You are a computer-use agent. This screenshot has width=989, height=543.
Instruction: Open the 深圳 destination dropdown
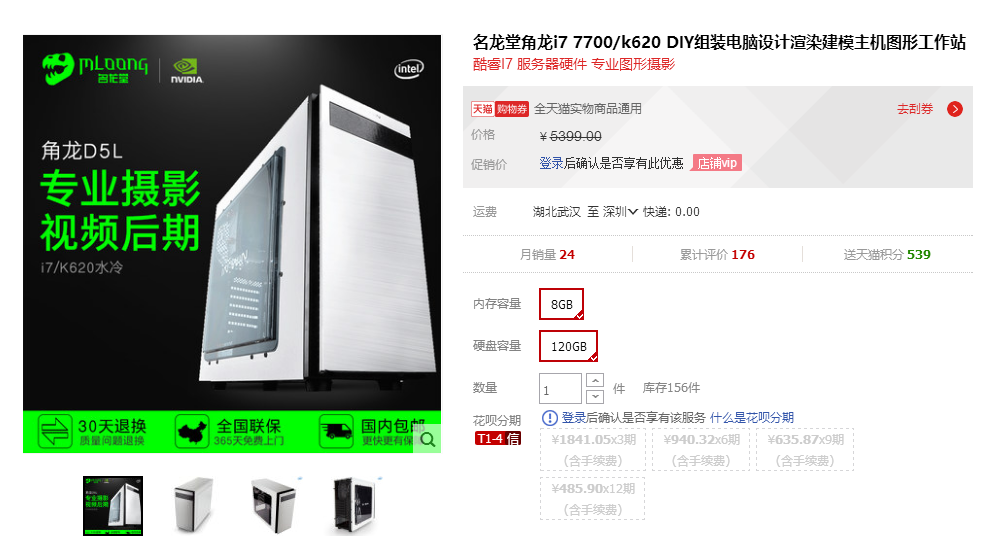click(x=620, y=212)
